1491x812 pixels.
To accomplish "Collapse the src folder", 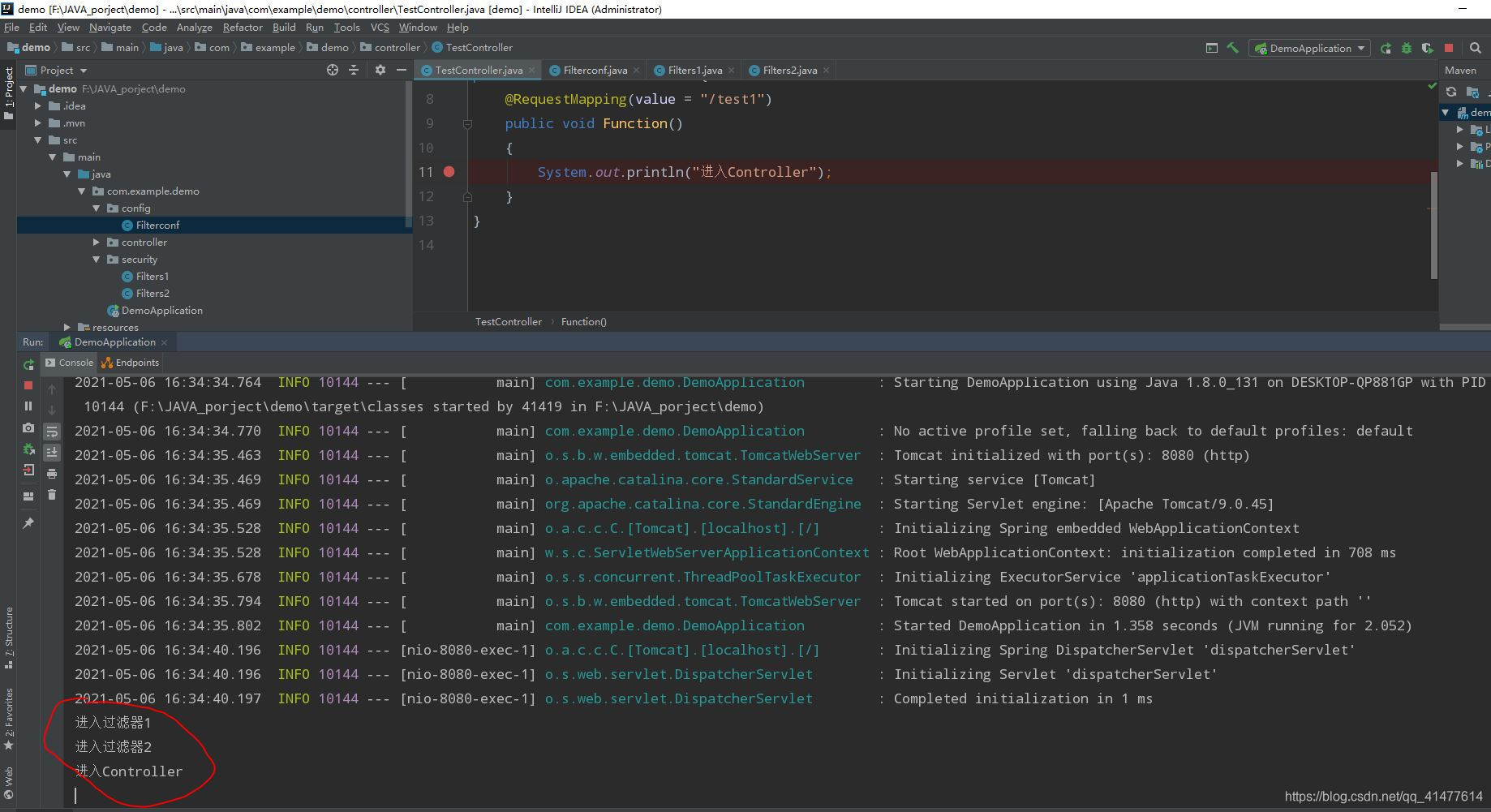I will click(37, 140).
